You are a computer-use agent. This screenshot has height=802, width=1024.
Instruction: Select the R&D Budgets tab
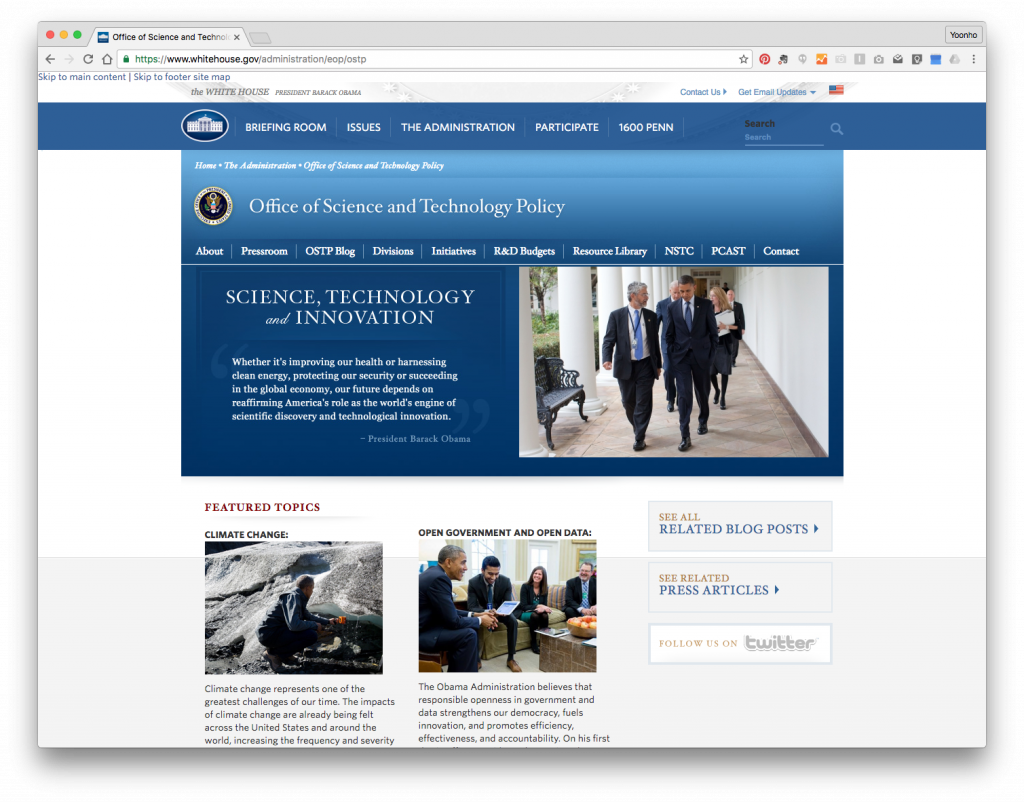click(x=524, y=251)
